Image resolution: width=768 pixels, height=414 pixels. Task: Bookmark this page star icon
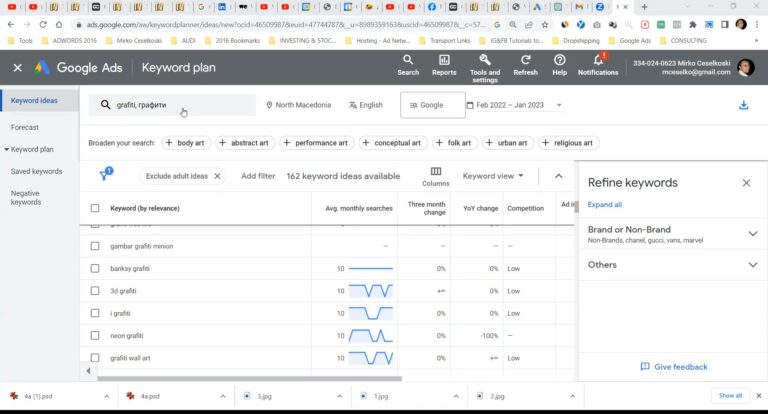tap(545, 24)
